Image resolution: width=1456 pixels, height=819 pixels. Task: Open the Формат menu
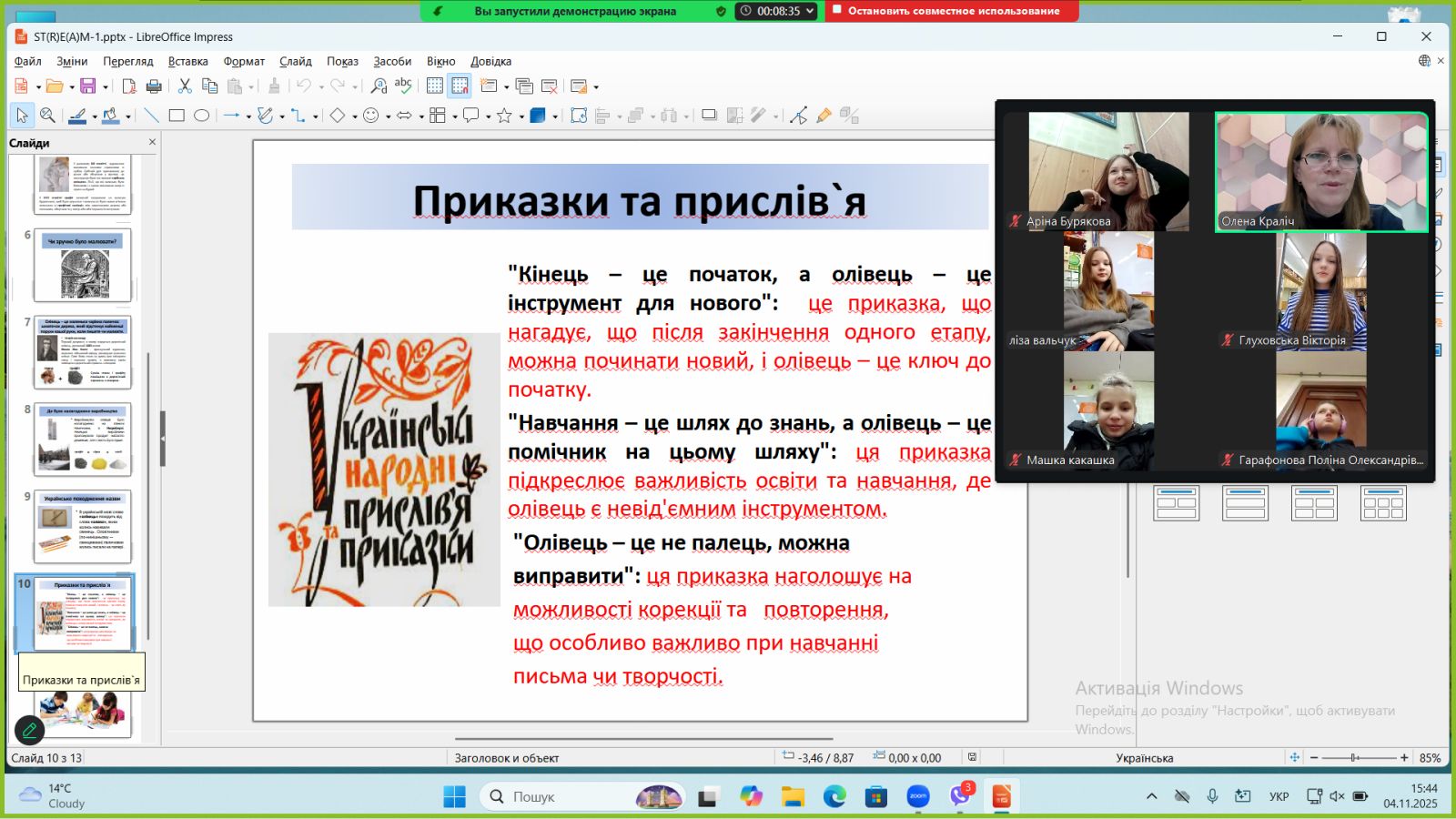point(244,61)
